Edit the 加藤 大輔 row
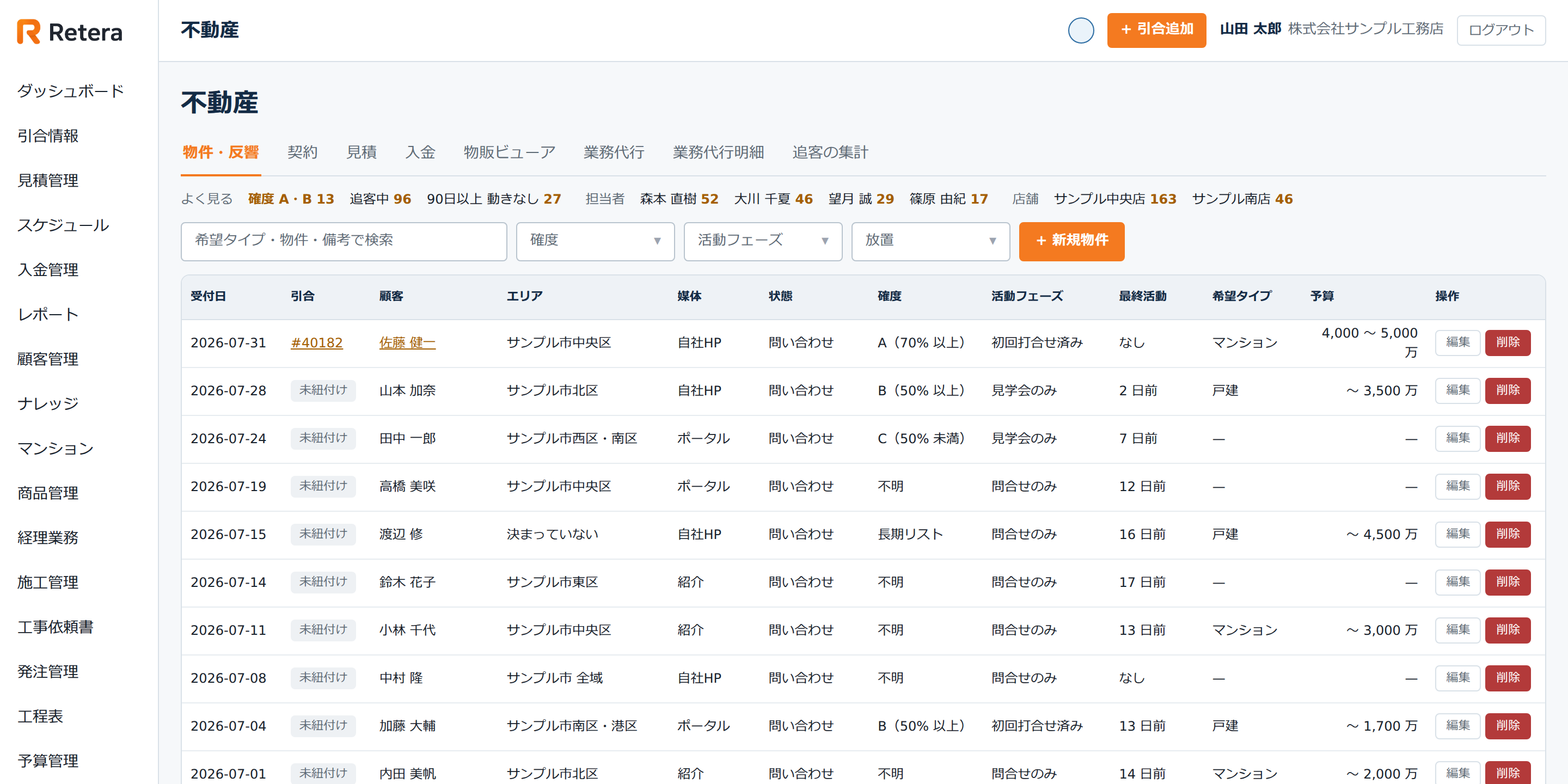 (1457, 726)
